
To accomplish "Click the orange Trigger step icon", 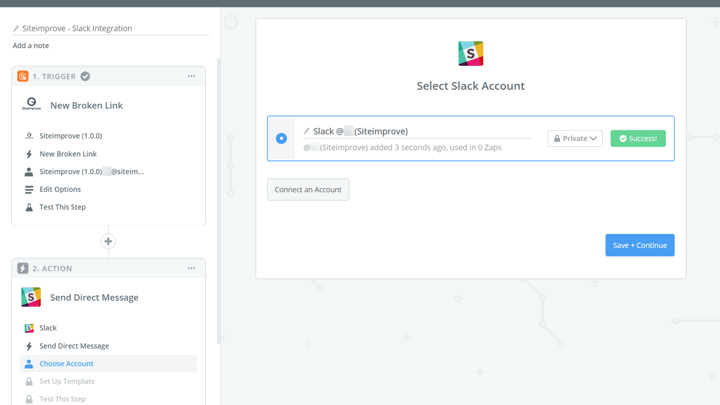I will tap(23, 76).
